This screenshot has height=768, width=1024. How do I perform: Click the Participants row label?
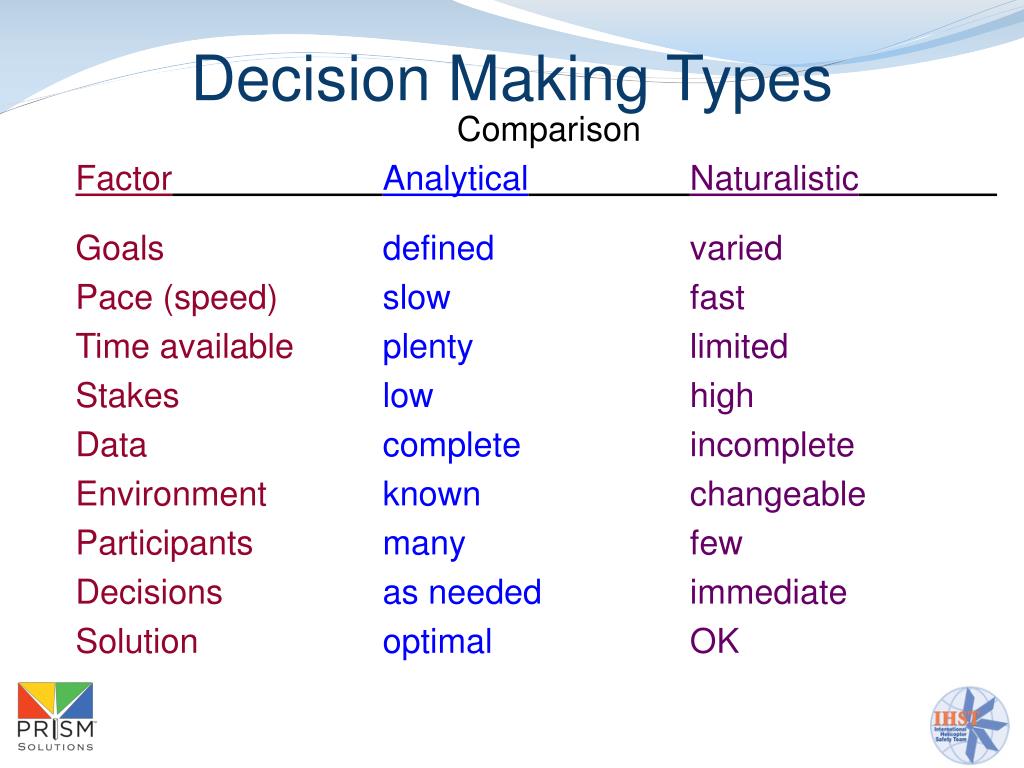point(164,544)
